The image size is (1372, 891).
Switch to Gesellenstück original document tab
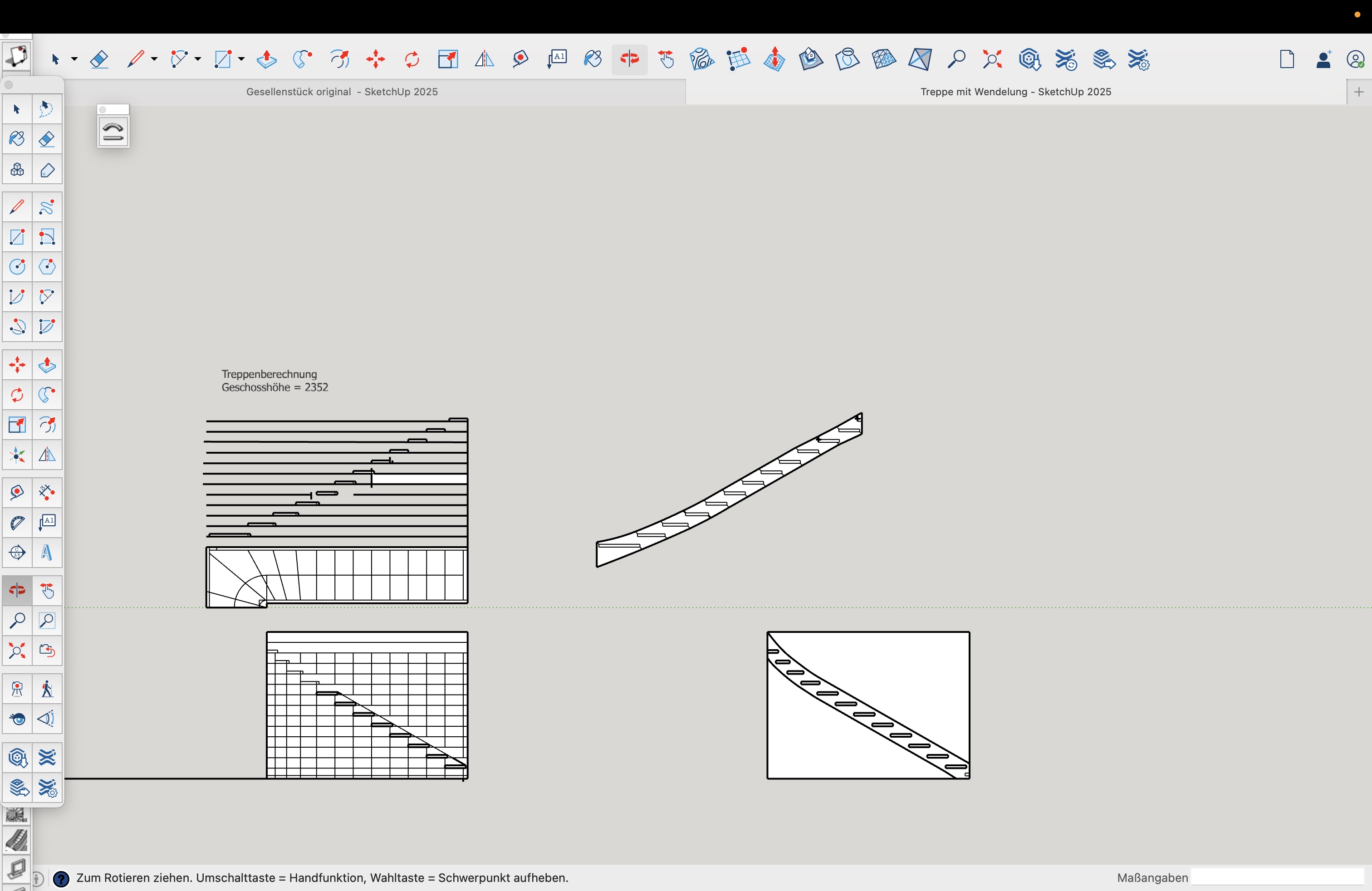point(342,92)
